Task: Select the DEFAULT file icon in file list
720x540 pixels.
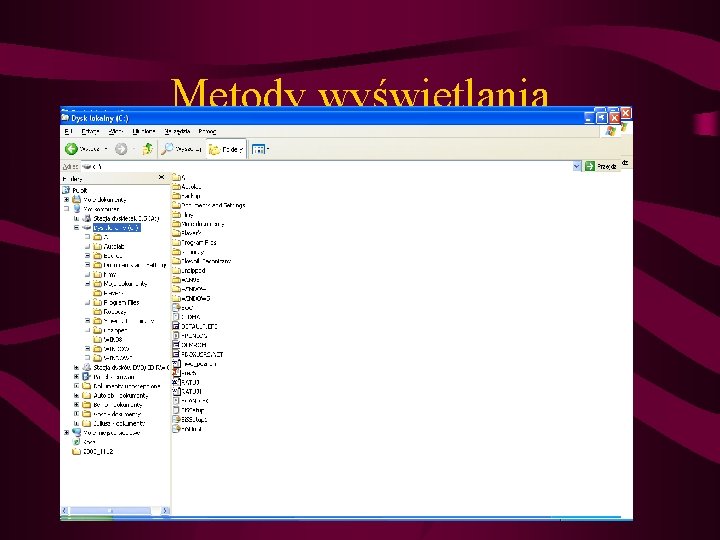Action: (x=176, y=326)
